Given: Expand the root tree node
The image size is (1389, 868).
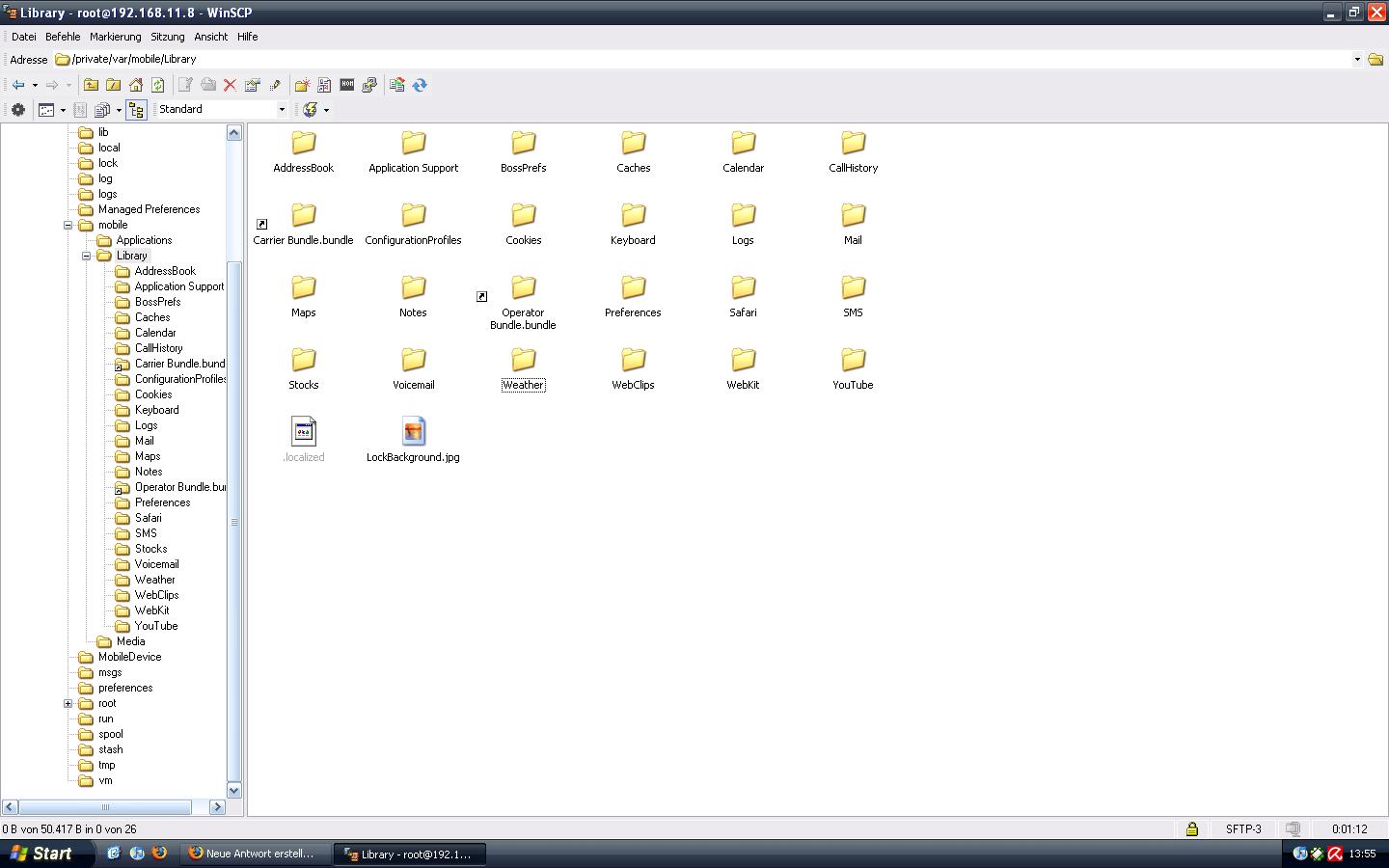Looking at the screenshot, I should (x=68, y=703).
